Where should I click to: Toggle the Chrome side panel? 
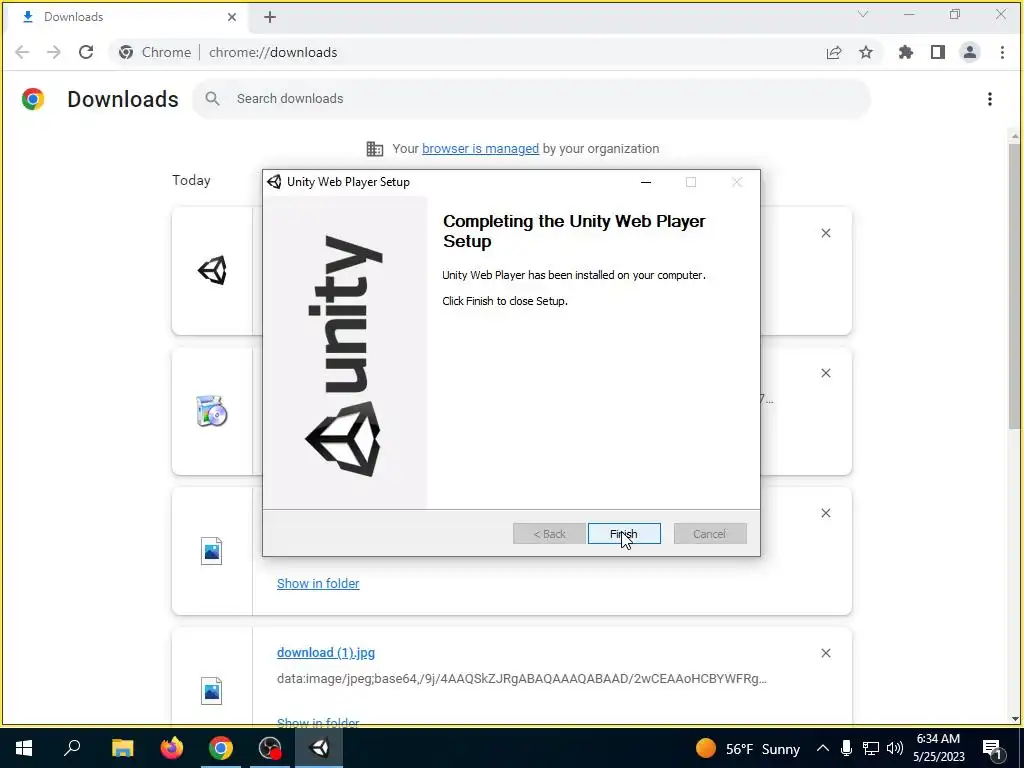[938, 52]
